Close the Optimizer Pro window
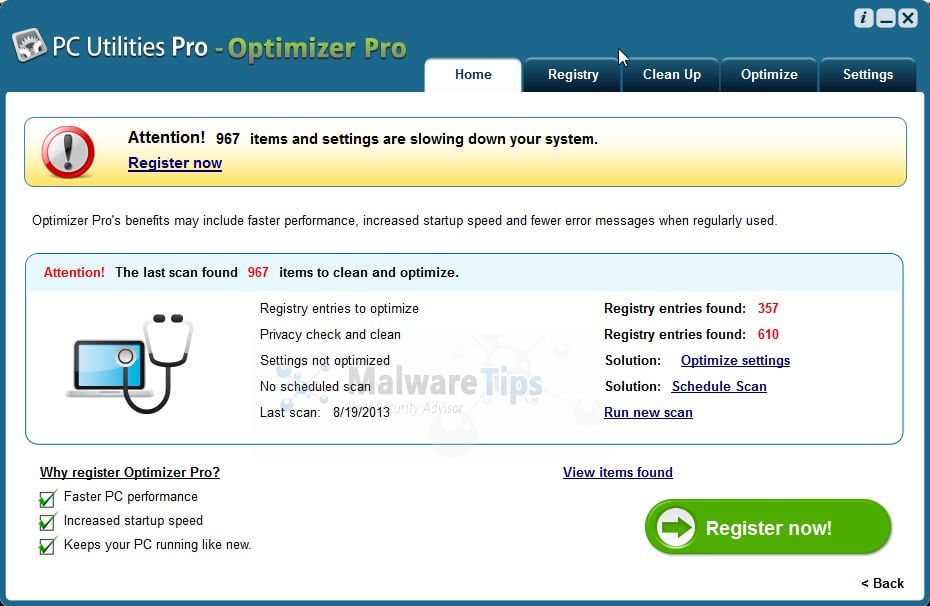Image resolution: width=930 pixels, height=606 pixels. click(907, 18)
